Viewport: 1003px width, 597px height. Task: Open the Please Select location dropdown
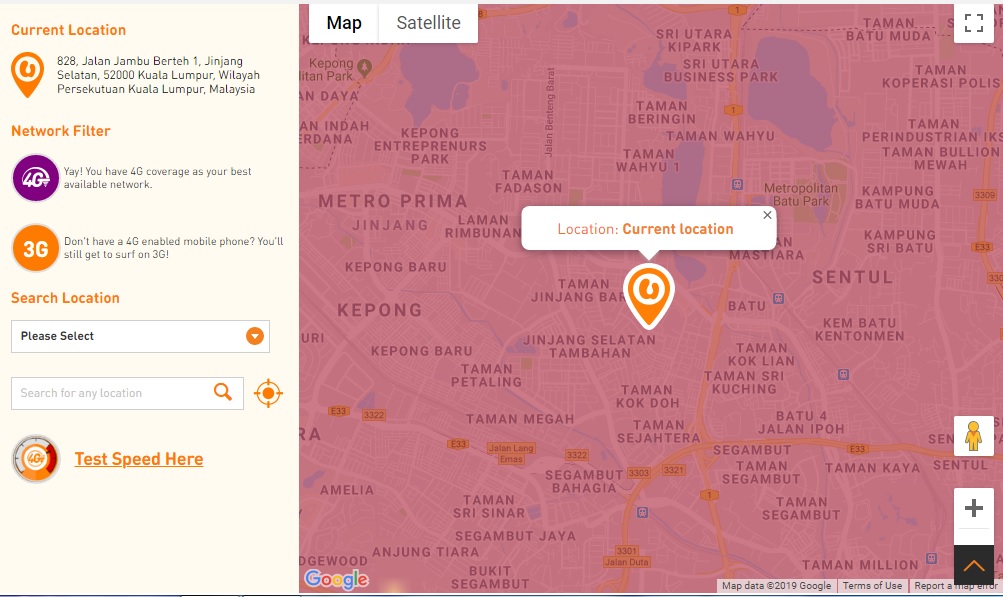coord(140,336)
